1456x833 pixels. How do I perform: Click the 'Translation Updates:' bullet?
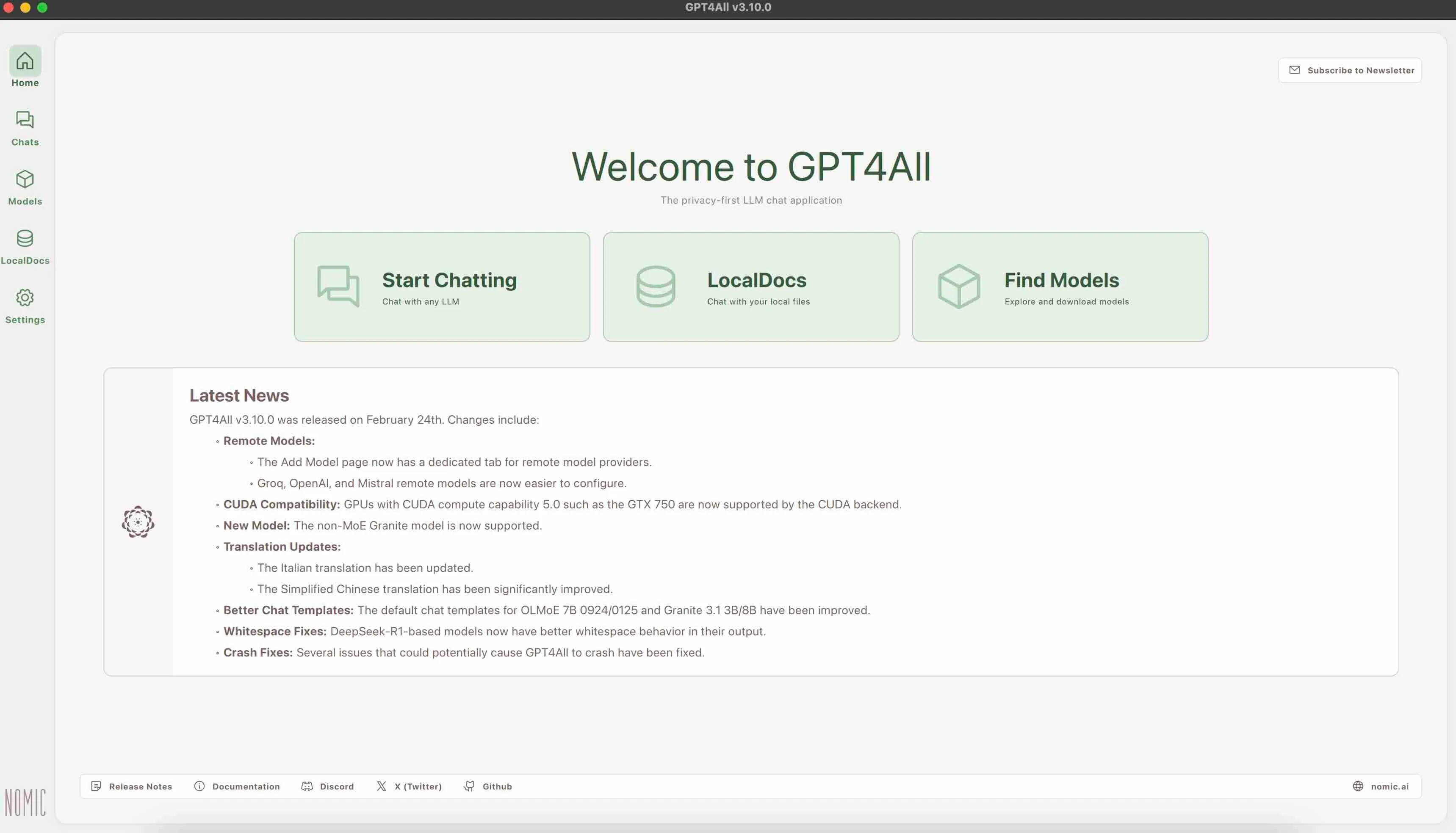(282, 546)
